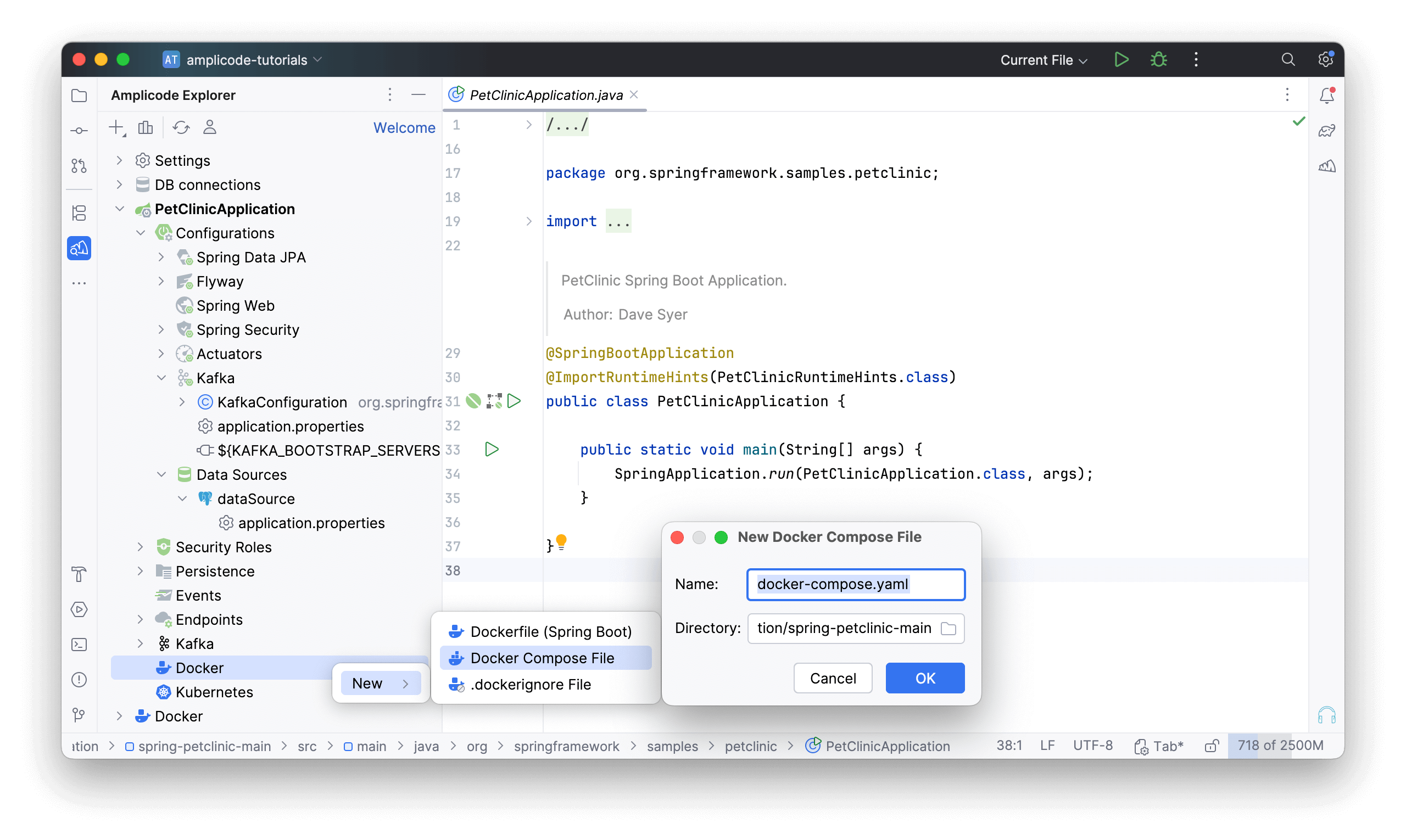Toggle the read-only lock icon in status bar
Image resolution: width=1406 pixels, height=840 pixels.
(x=1211, y=746)
